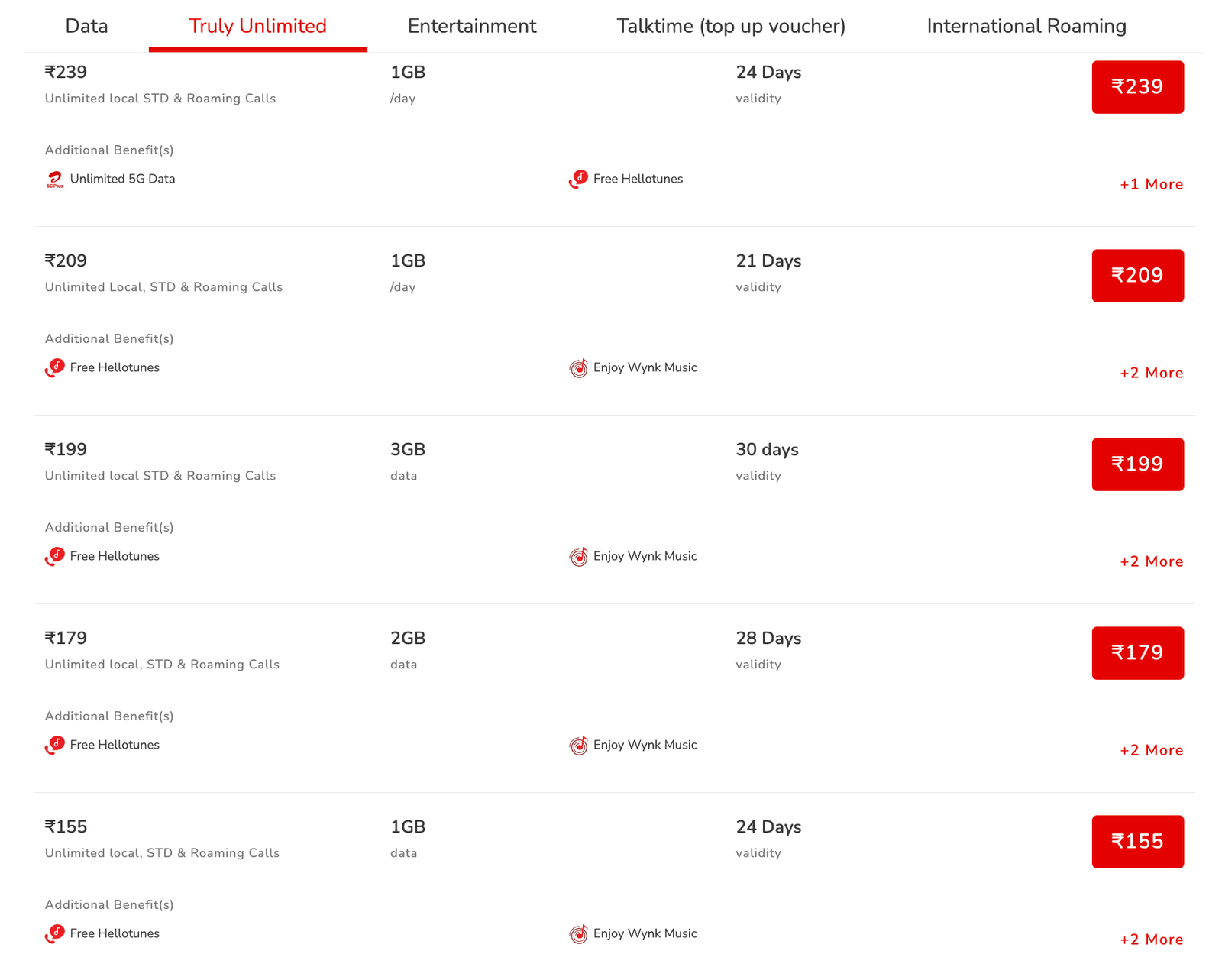Click the Unlimited 5G Data icon

pos(53,179)
